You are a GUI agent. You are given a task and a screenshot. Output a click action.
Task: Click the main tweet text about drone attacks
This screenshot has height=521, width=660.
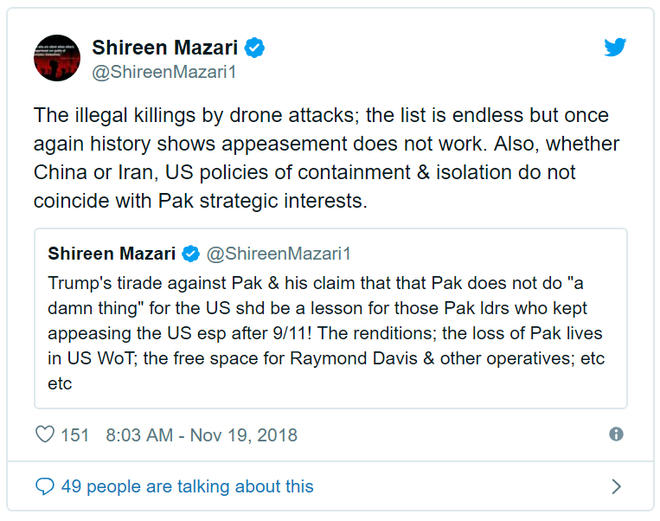coord(327,158)
